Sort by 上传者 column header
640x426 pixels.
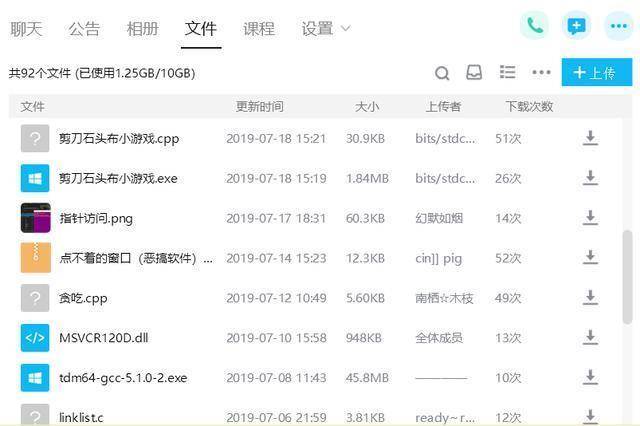443,106
